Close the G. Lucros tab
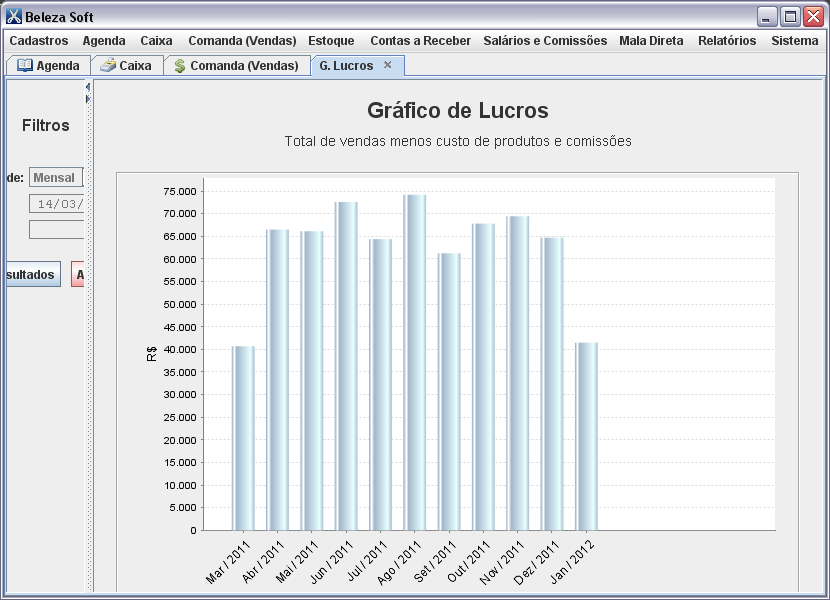The width and height of the screenshot is (830, 600). pos(387,65)
